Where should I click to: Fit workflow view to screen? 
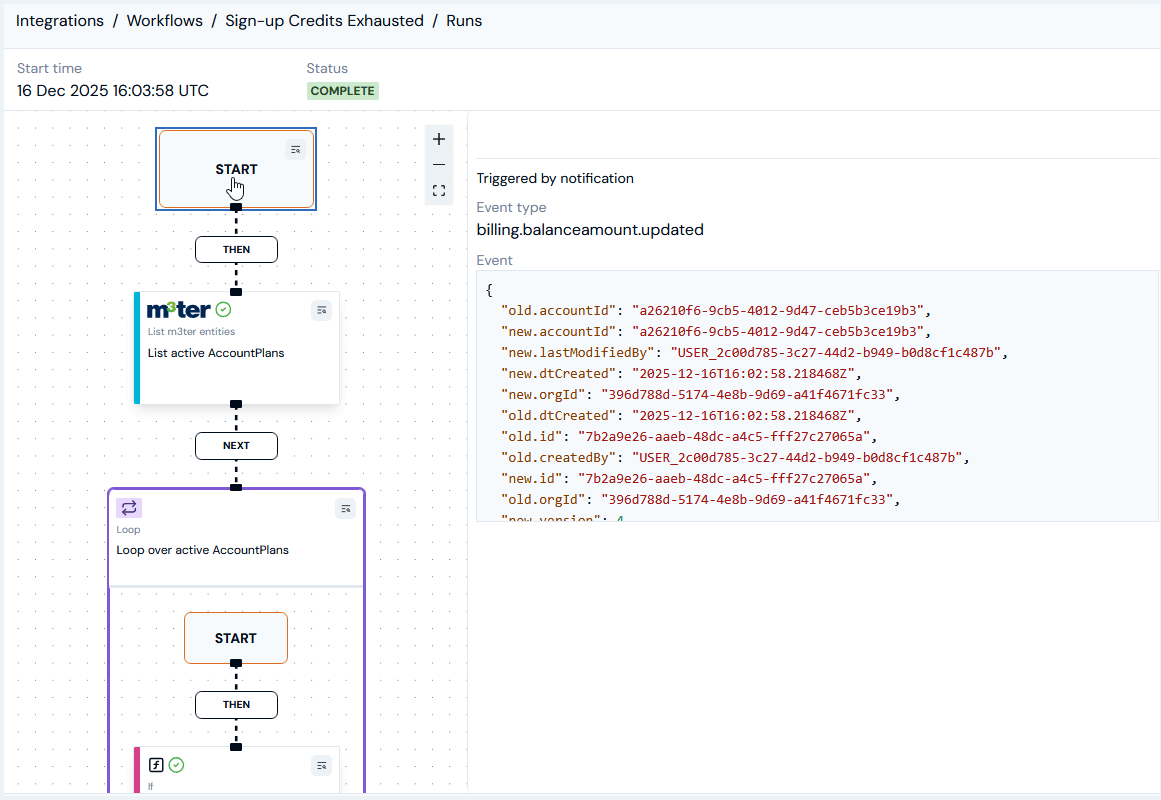[439, 191]
